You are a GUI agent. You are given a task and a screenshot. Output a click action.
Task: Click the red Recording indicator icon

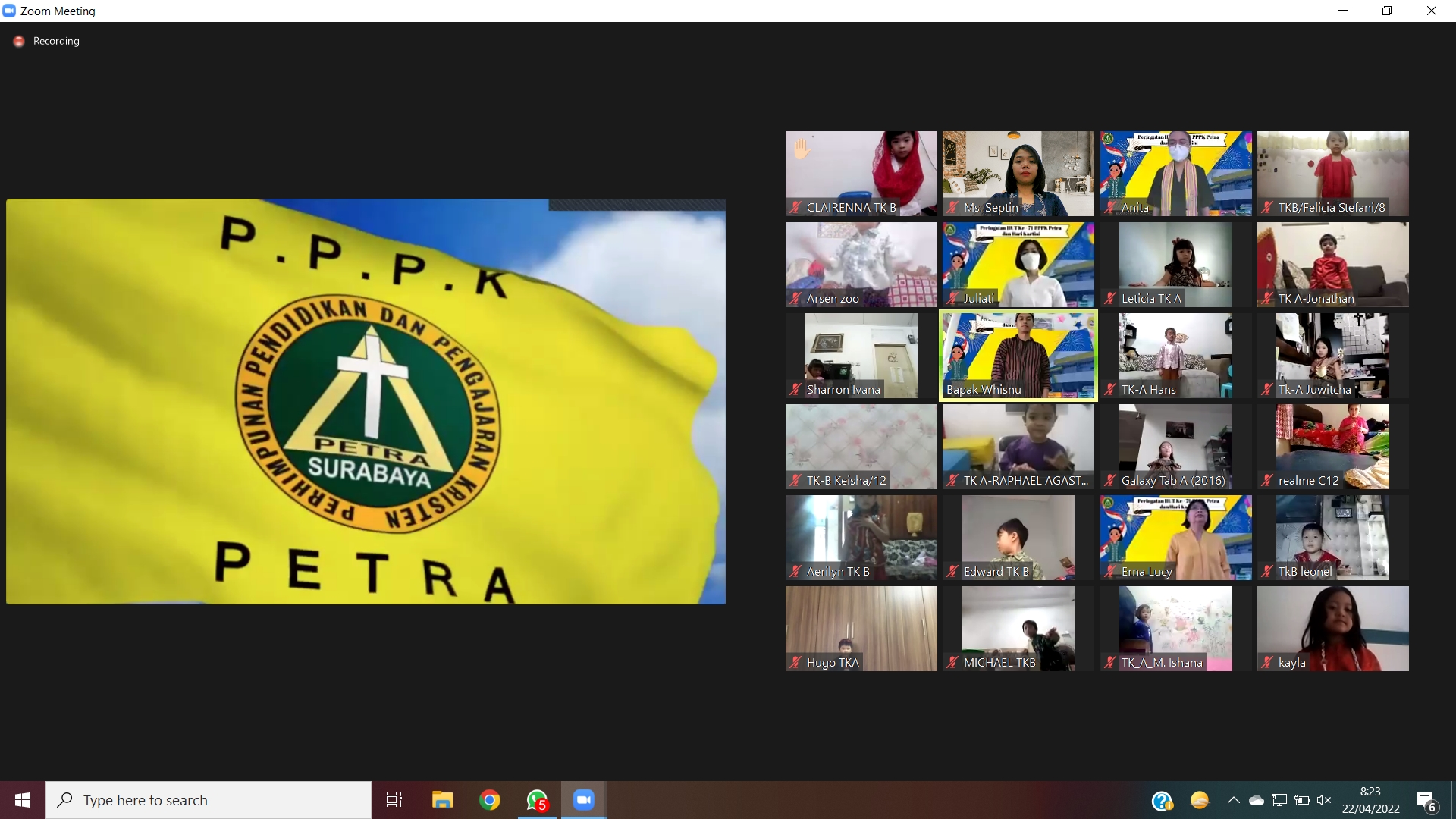coord(19,42)
